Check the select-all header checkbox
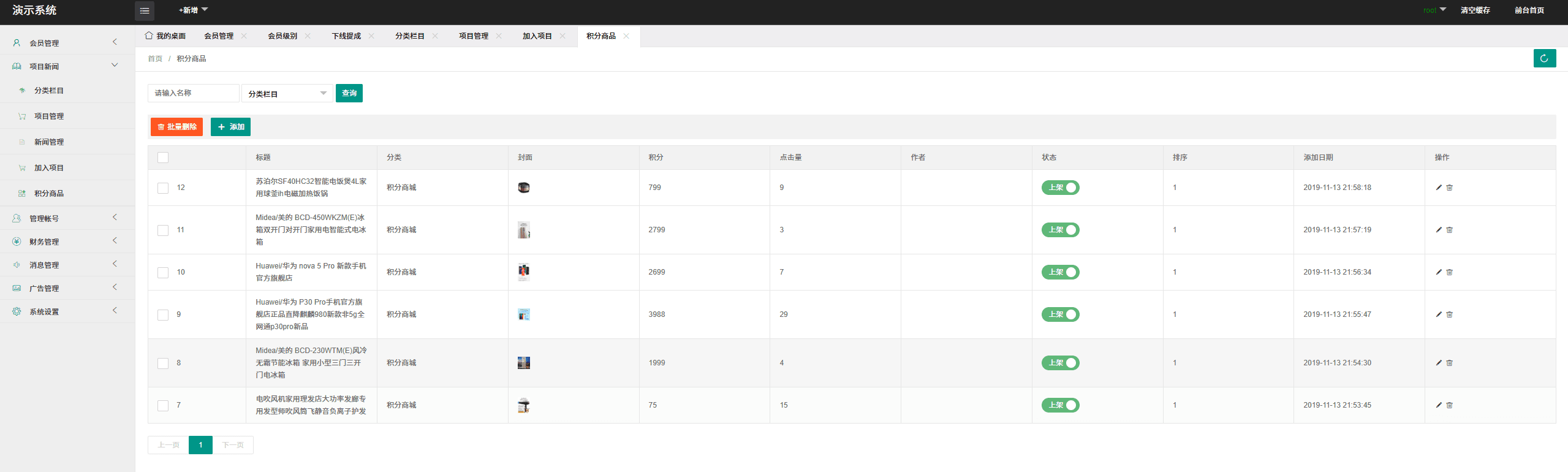Screen dimensions: 1568x472 [x=163, y=158]
